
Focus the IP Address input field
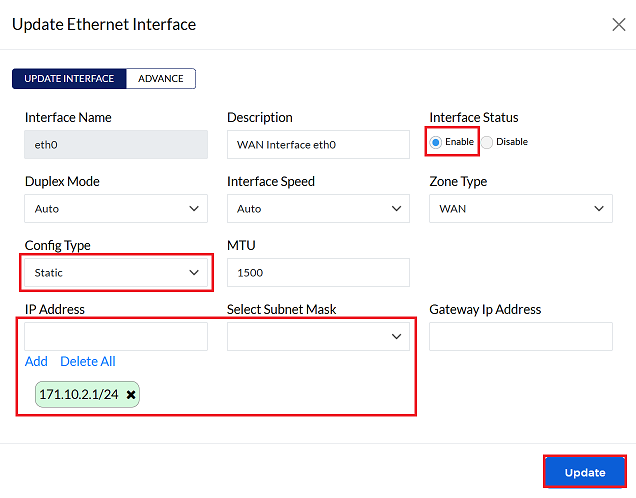116,336
